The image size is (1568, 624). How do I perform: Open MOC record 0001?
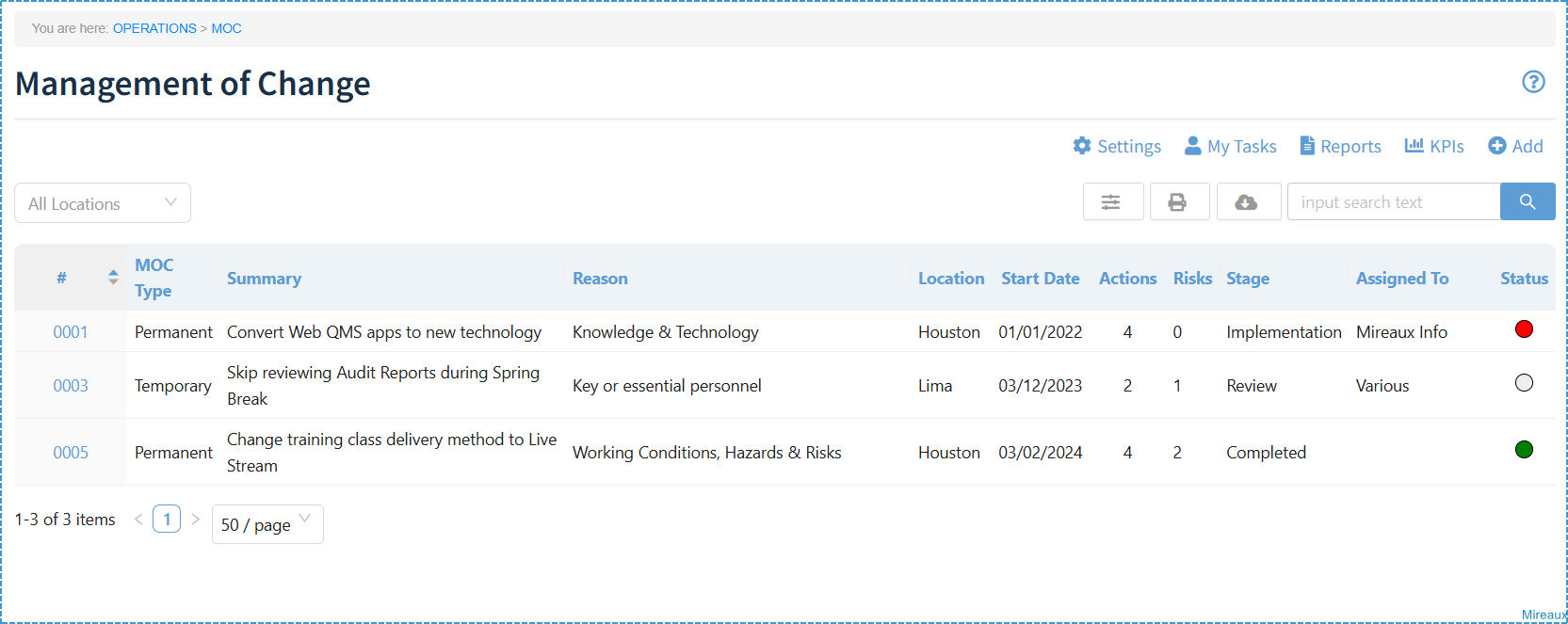tap(71, 332)
